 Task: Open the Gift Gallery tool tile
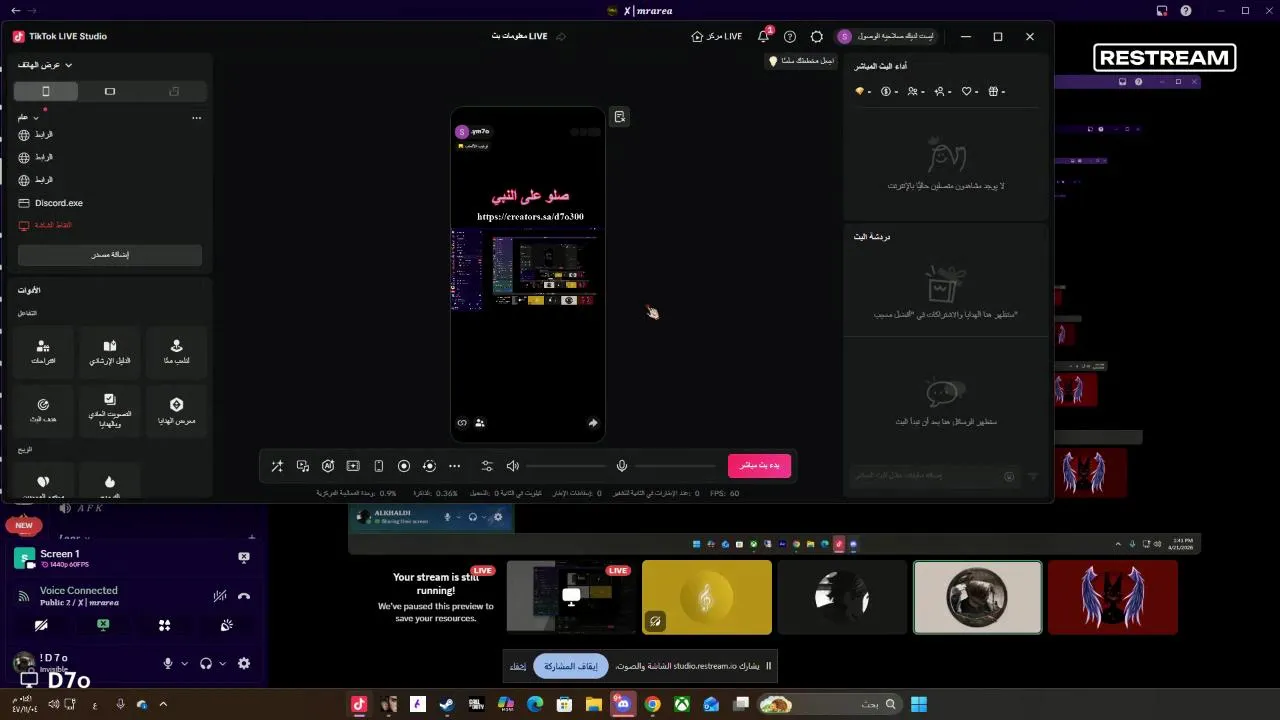point(177,410)
